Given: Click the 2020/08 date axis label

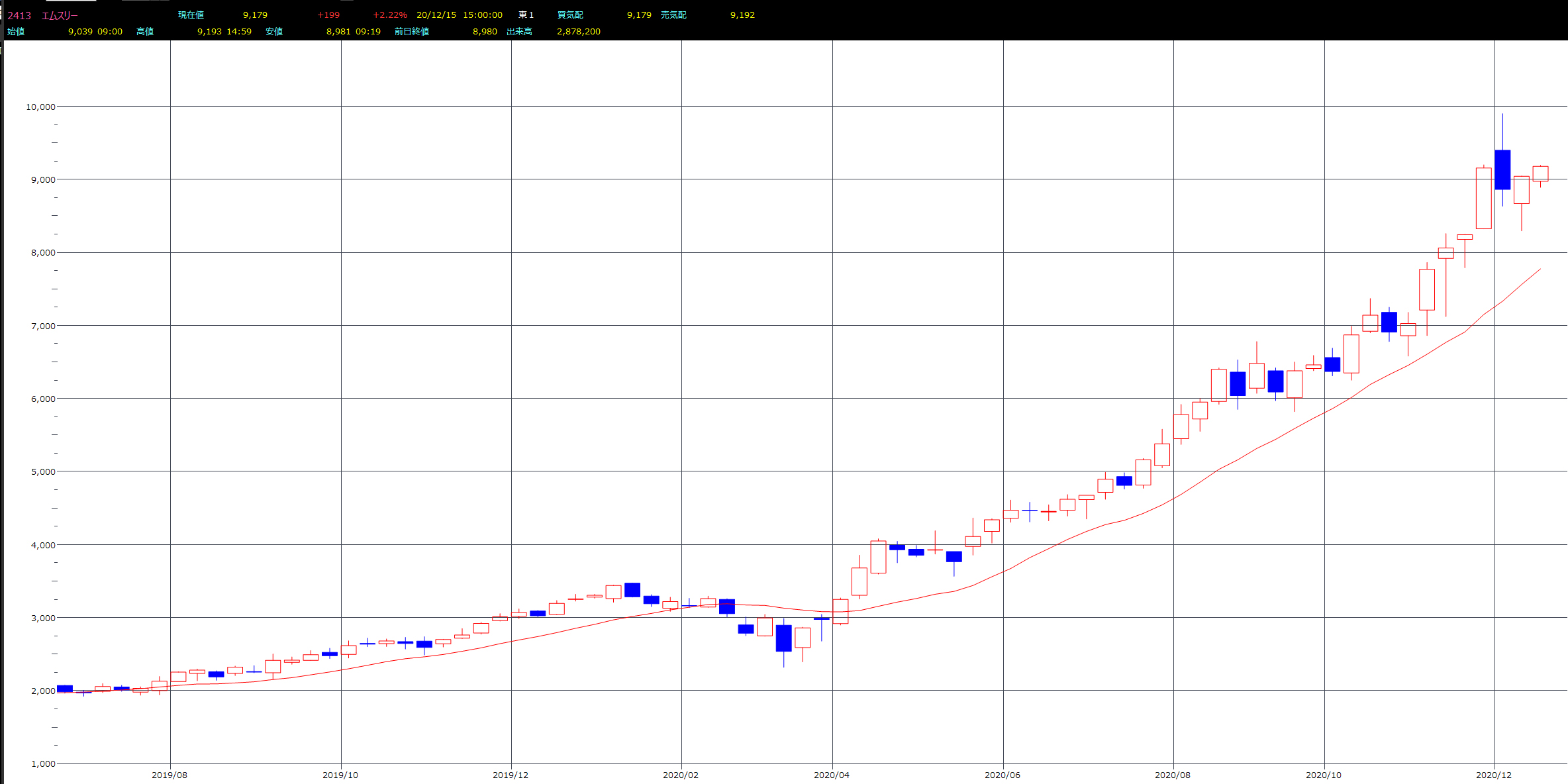Looking at the screenshot, I should 1173,775.
